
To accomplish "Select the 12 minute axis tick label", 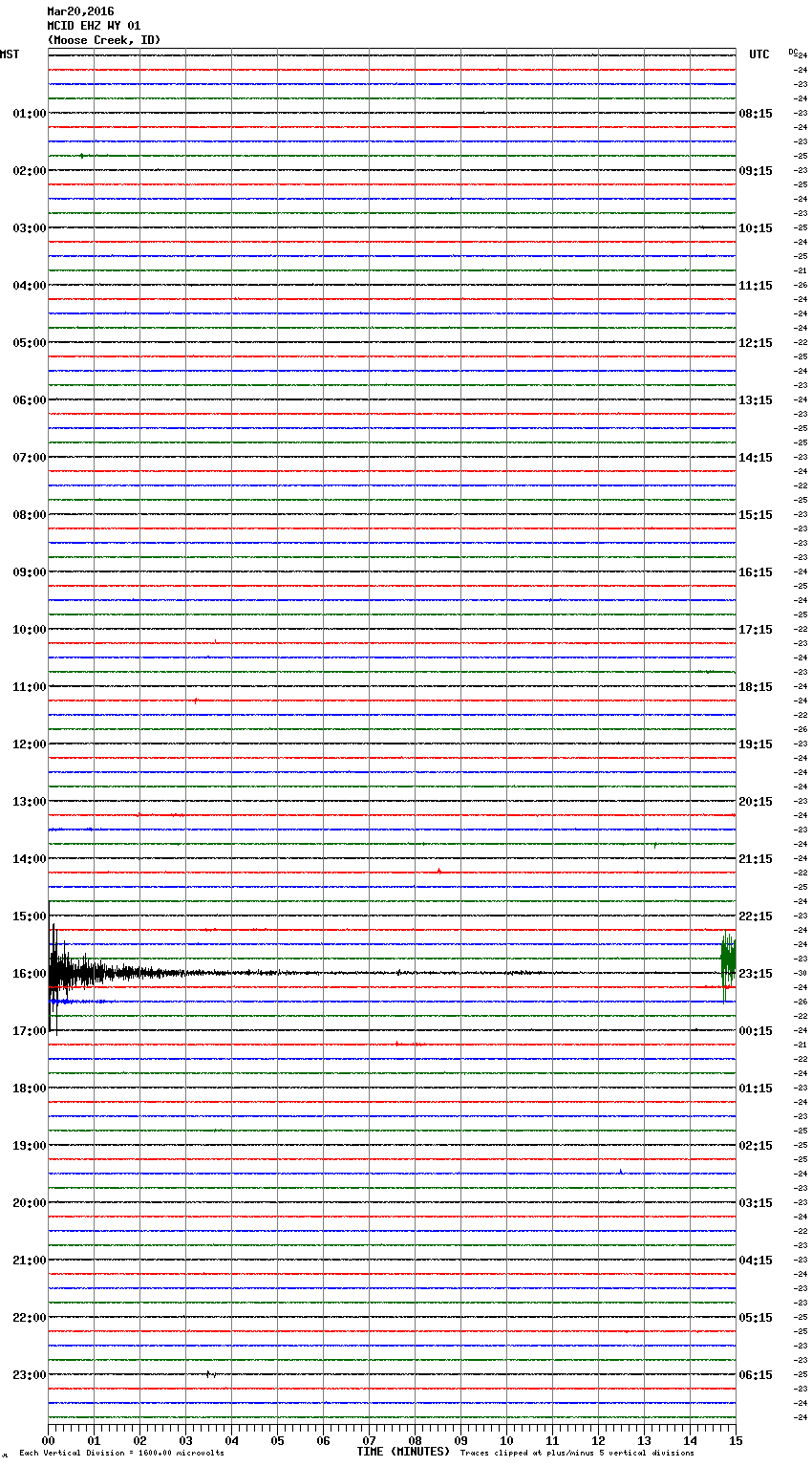I will [x=598, y=1440].
